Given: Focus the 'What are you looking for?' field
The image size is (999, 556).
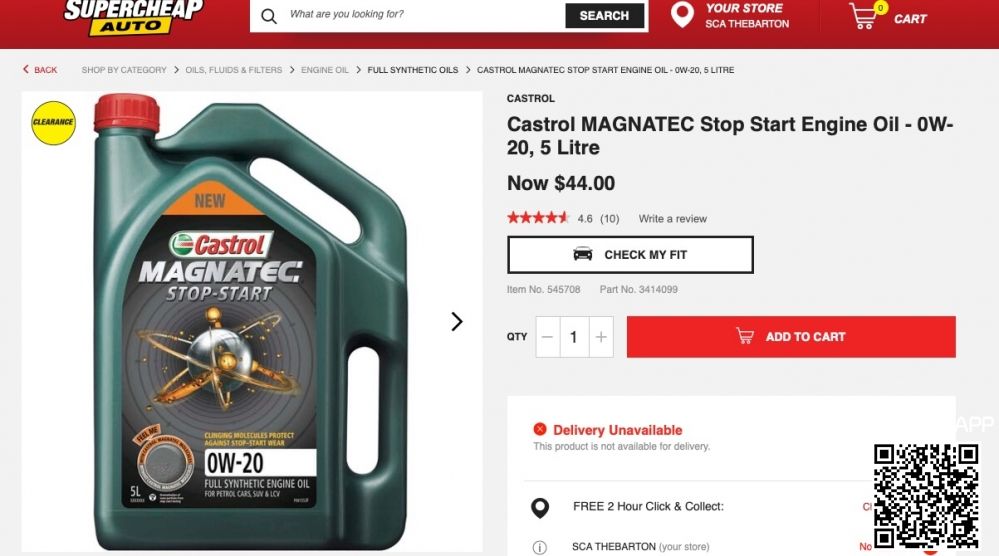Looking at the screenshot, I should coord(420,15).
